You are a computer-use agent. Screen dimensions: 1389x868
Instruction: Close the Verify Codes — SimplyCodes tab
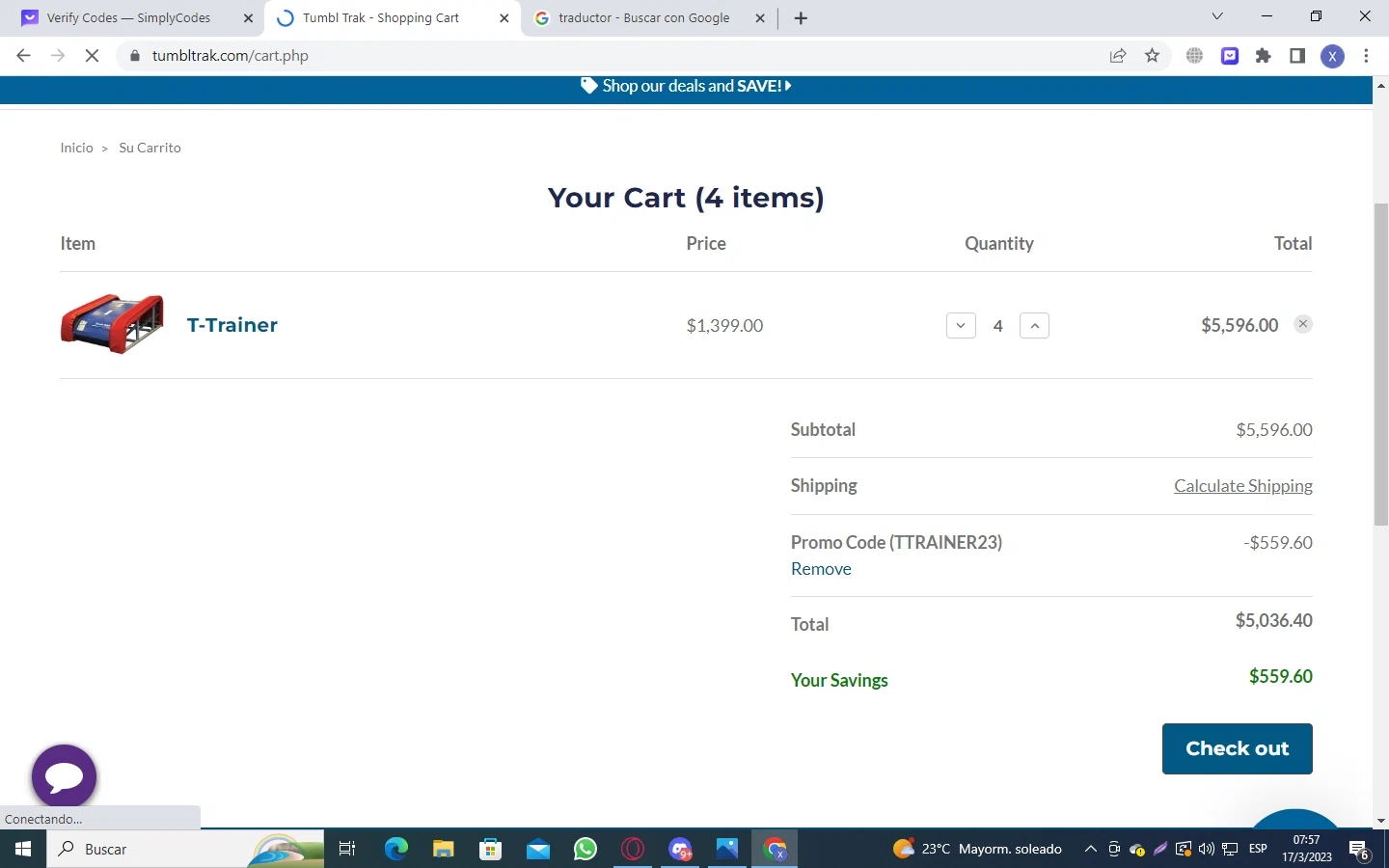tap(248, 18)
